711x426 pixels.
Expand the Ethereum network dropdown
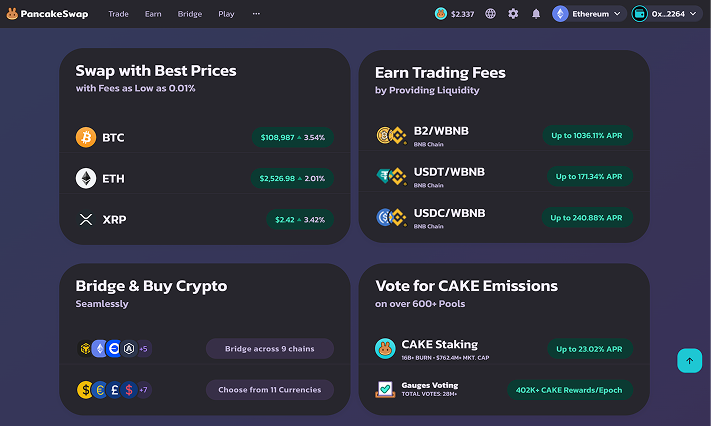pos(589,14)
